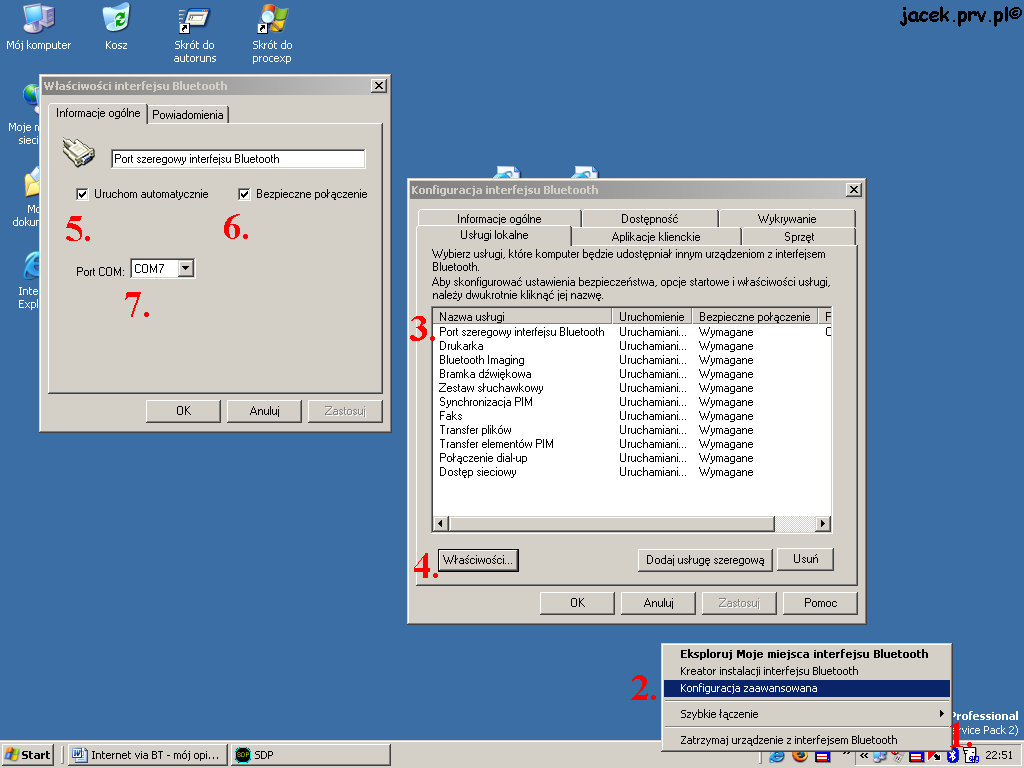This screenshot has width=1024, height=768.
Task: Switch to Internet via BT taskbar window
Action: click(x=148, y=755)
